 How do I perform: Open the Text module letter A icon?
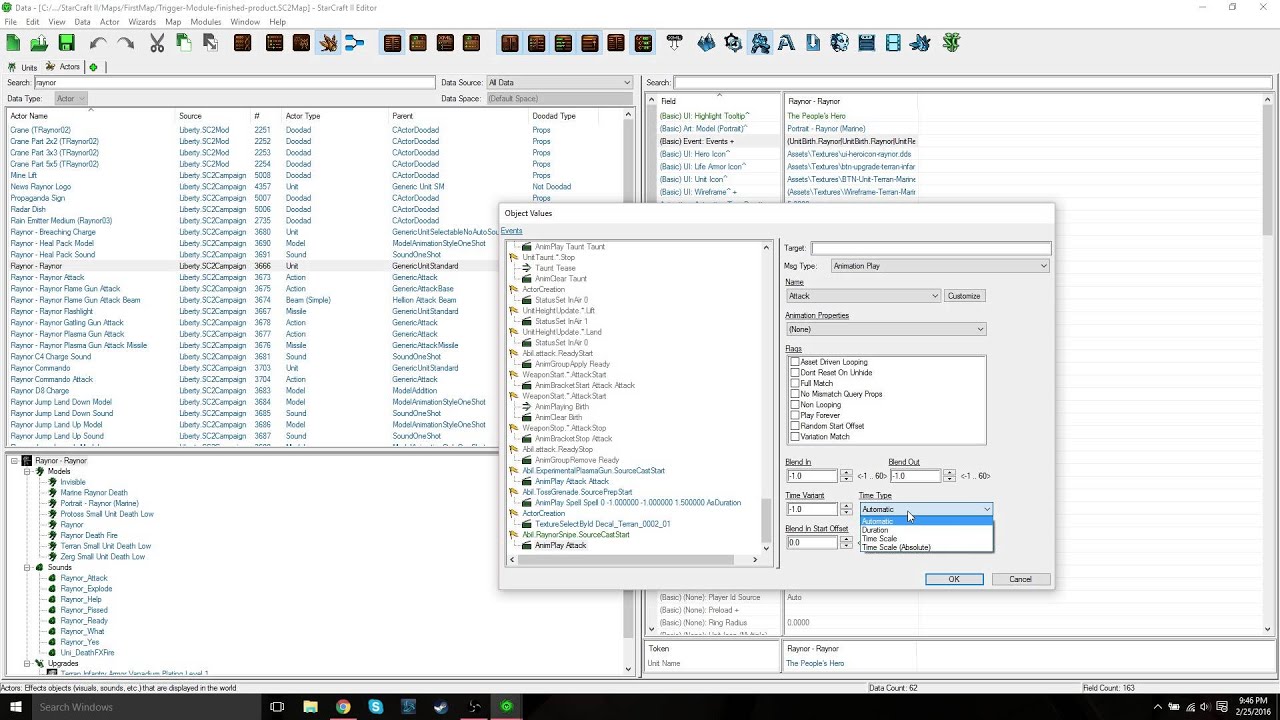click(x=786, y=43)
